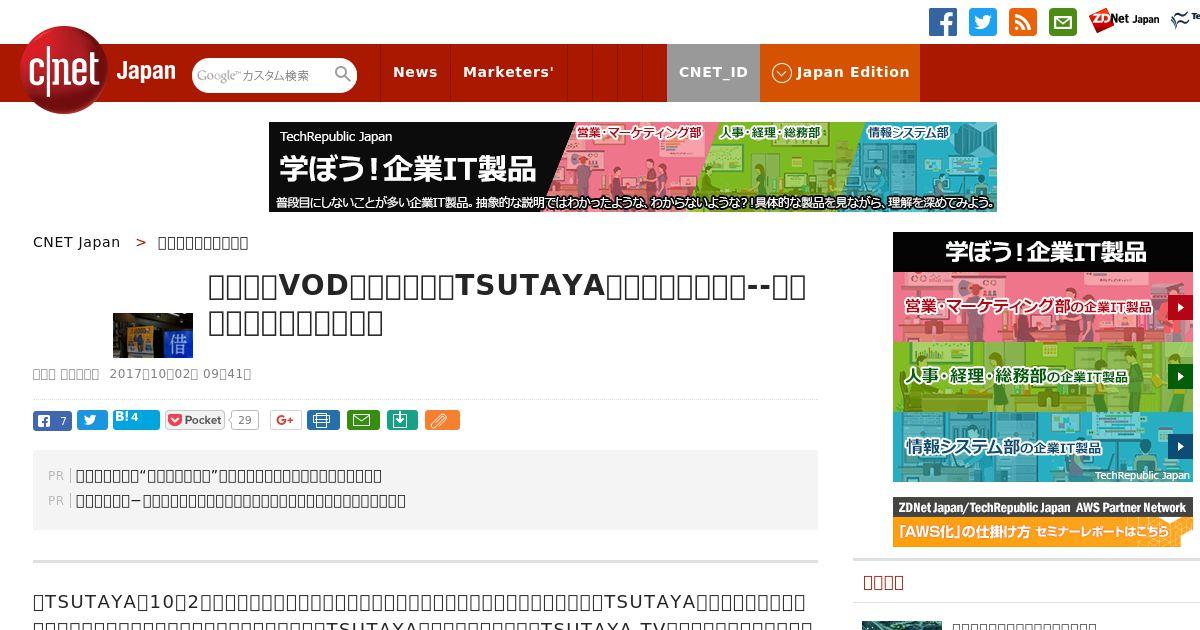Open the Facebook icon in top bar
This screenshot has width=1200, height=630.
[943, 22]
